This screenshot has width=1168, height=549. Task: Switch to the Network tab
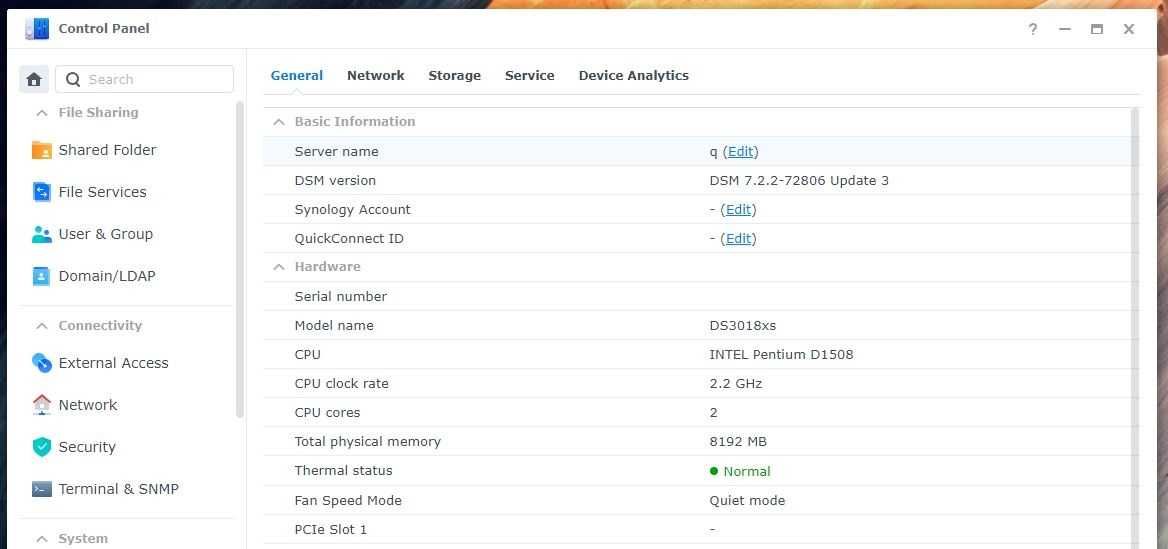click(x=375, y=75)
